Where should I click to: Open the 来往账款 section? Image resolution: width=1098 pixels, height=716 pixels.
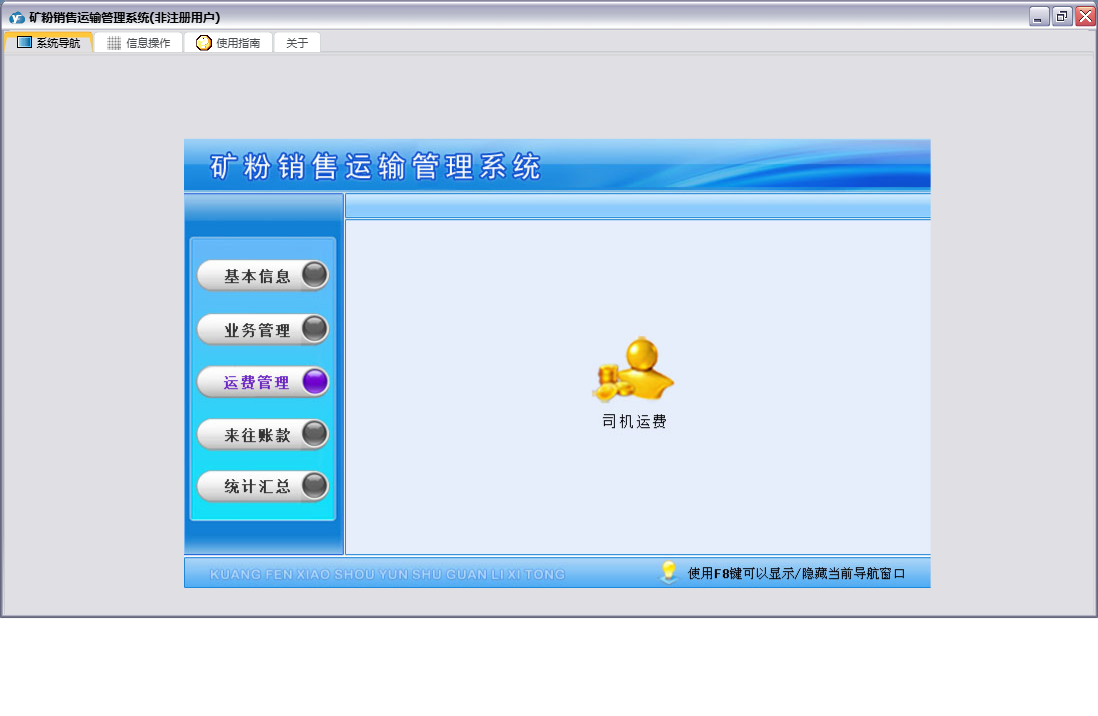click(263, 434)
